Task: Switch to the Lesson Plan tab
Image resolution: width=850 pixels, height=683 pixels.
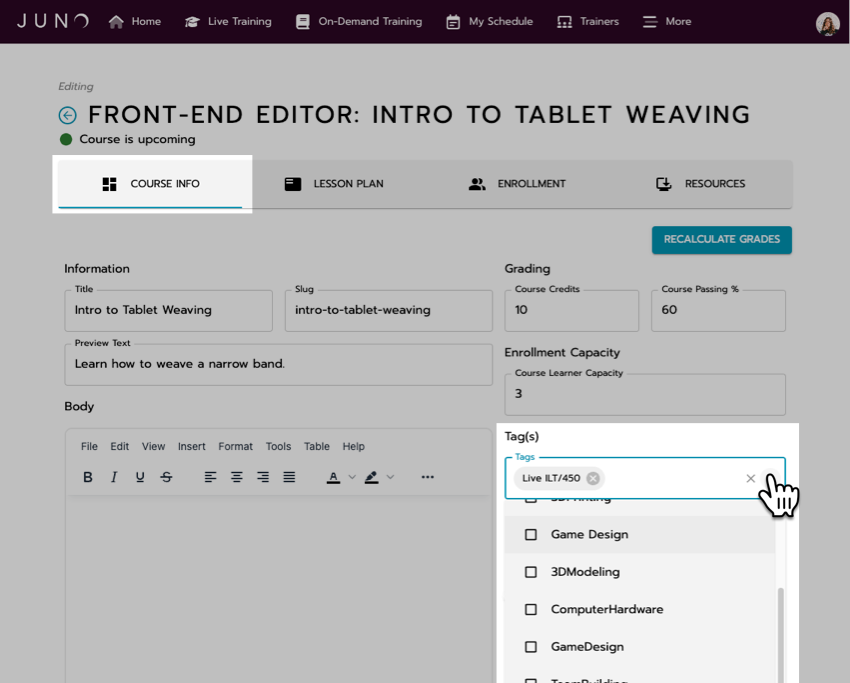Action: (x=334, y=184)
